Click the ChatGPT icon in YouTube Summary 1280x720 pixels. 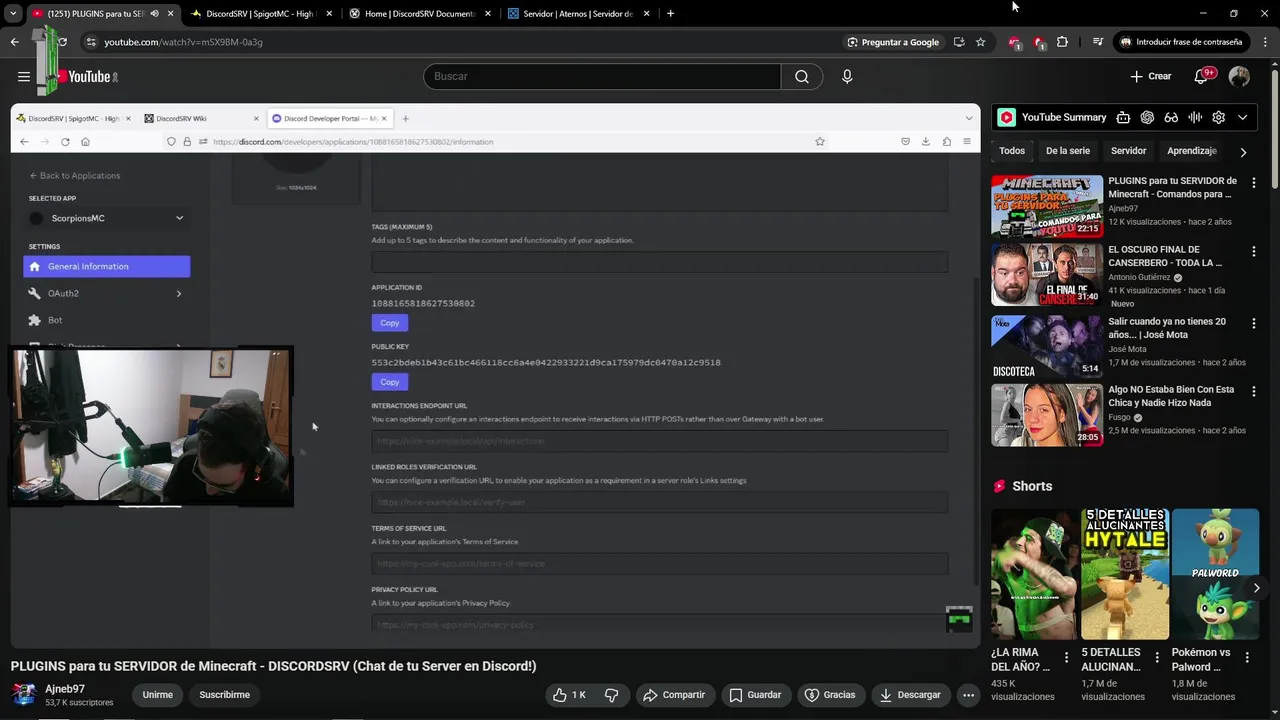coord(1147,117)
